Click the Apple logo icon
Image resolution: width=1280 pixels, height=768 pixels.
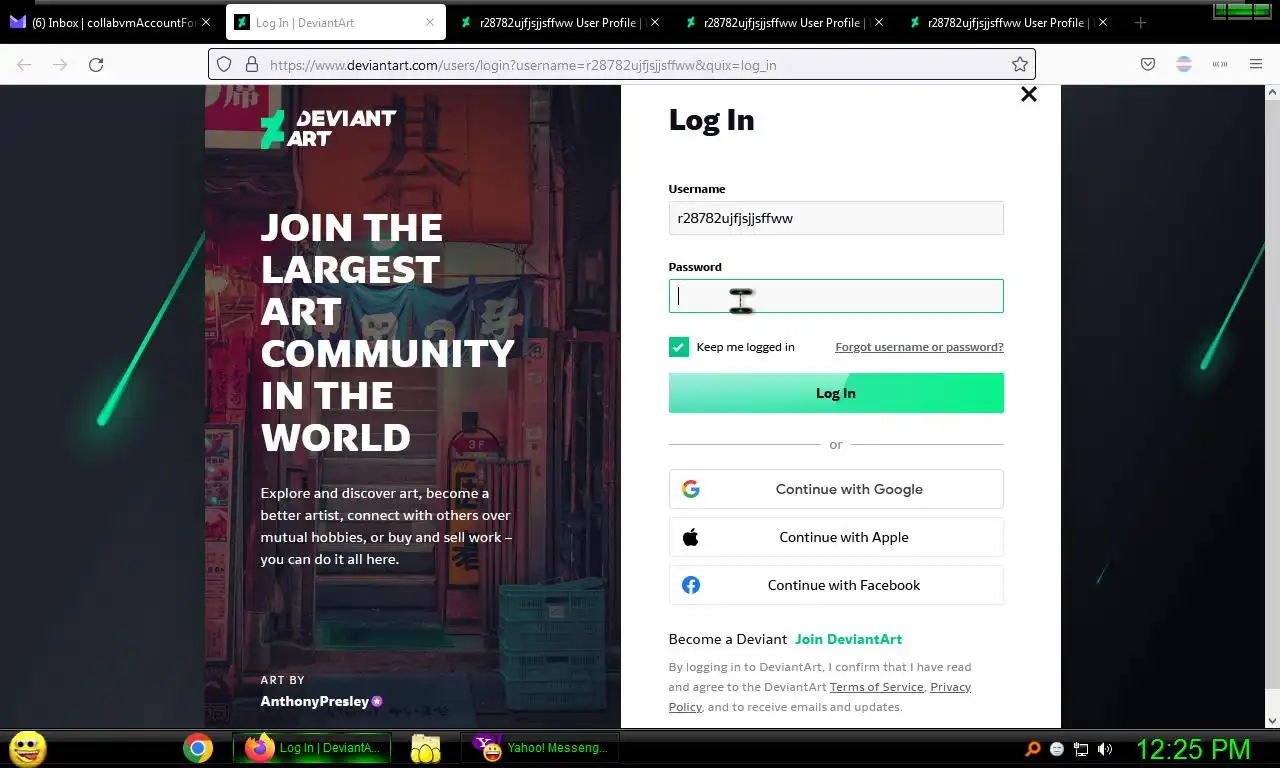coord(691,537)
